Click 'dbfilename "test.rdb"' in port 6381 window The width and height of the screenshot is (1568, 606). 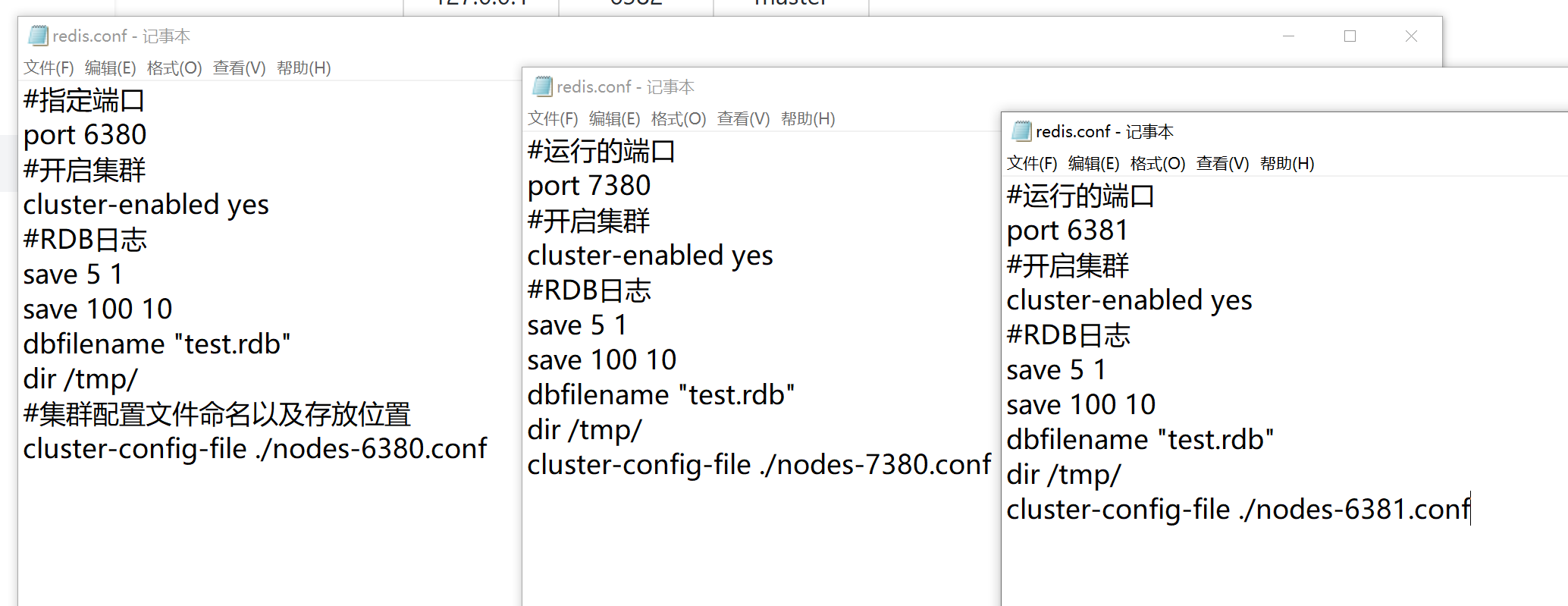tap(1140, 440)
